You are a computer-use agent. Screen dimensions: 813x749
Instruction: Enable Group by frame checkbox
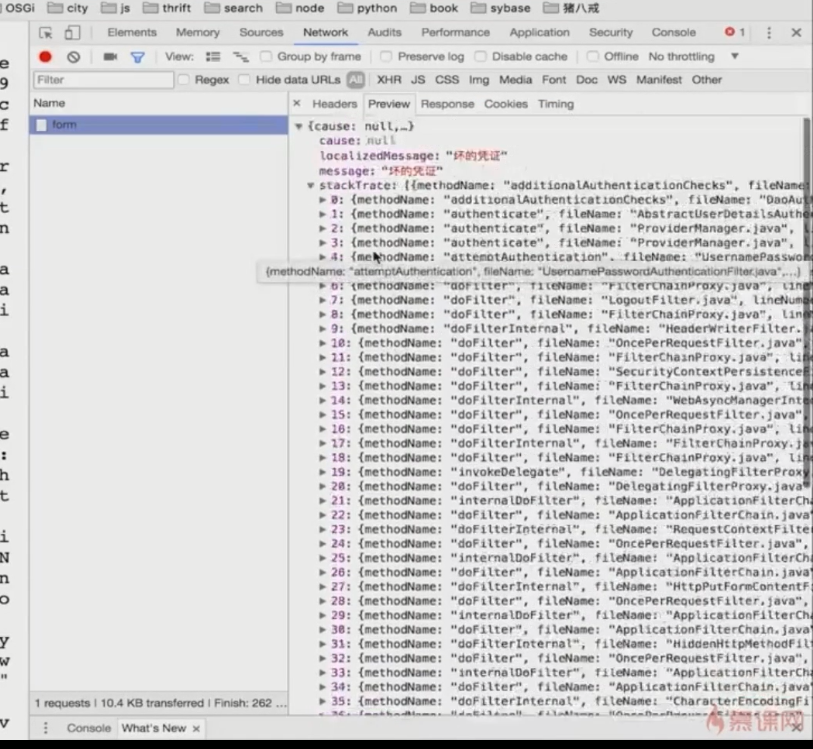[265, 56]
